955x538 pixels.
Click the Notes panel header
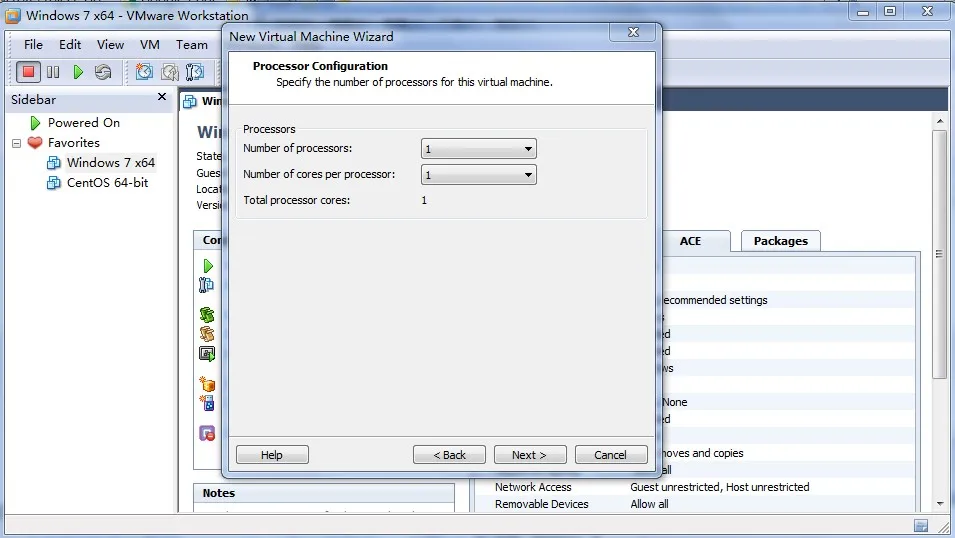coord(324,493)
